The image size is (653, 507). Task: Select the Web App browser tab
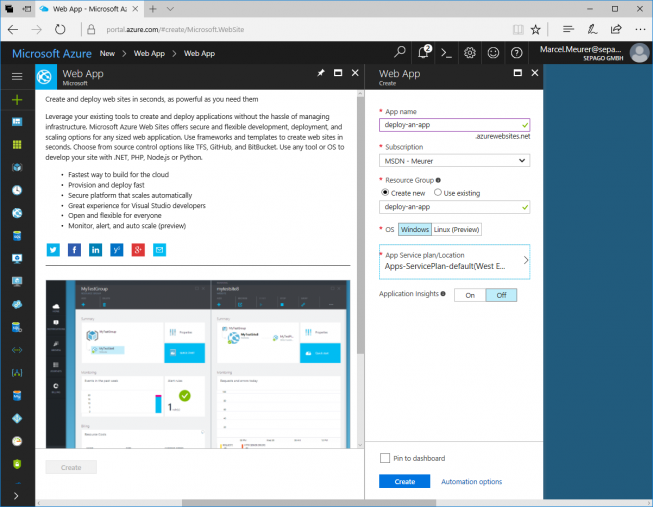89,9
